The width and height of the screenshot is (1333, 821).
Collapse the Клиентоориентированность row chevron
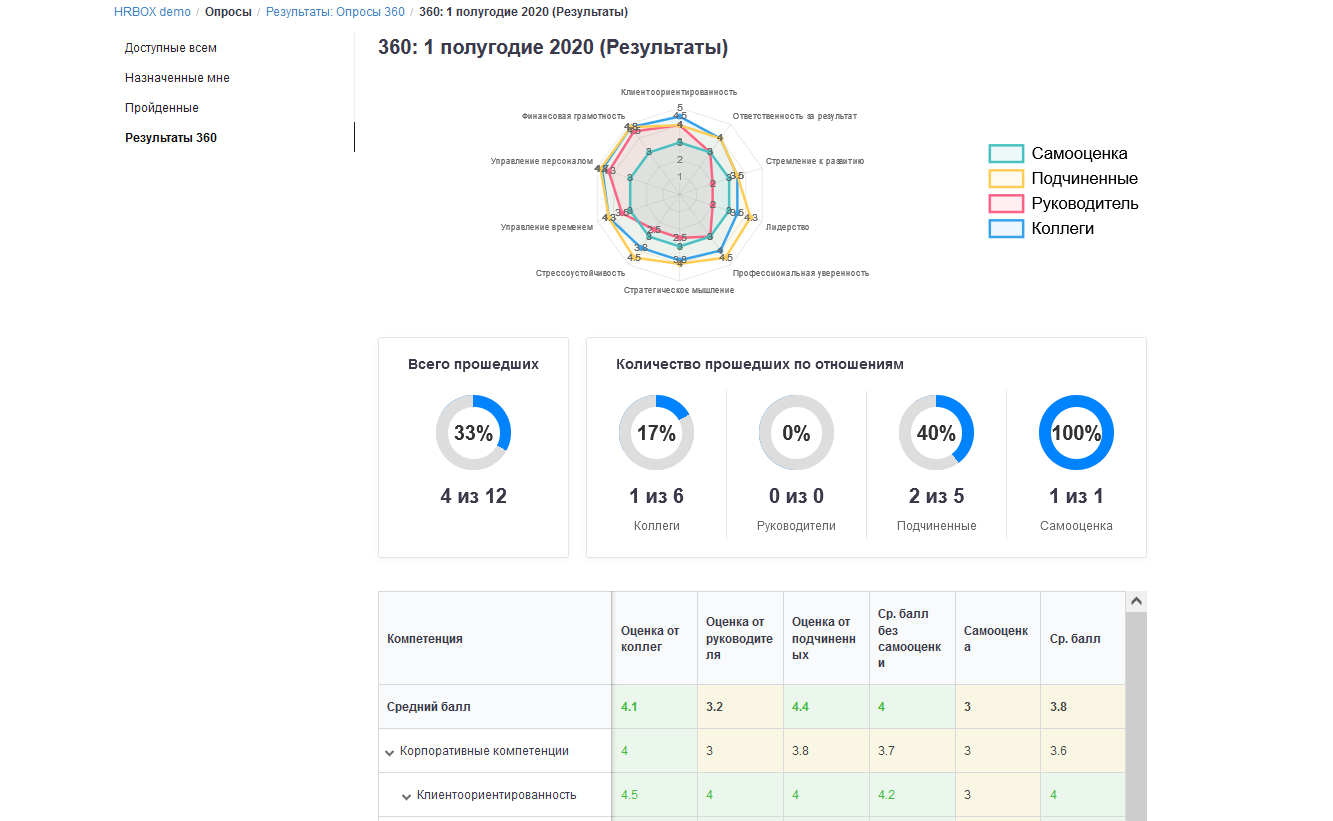point(407,796)
